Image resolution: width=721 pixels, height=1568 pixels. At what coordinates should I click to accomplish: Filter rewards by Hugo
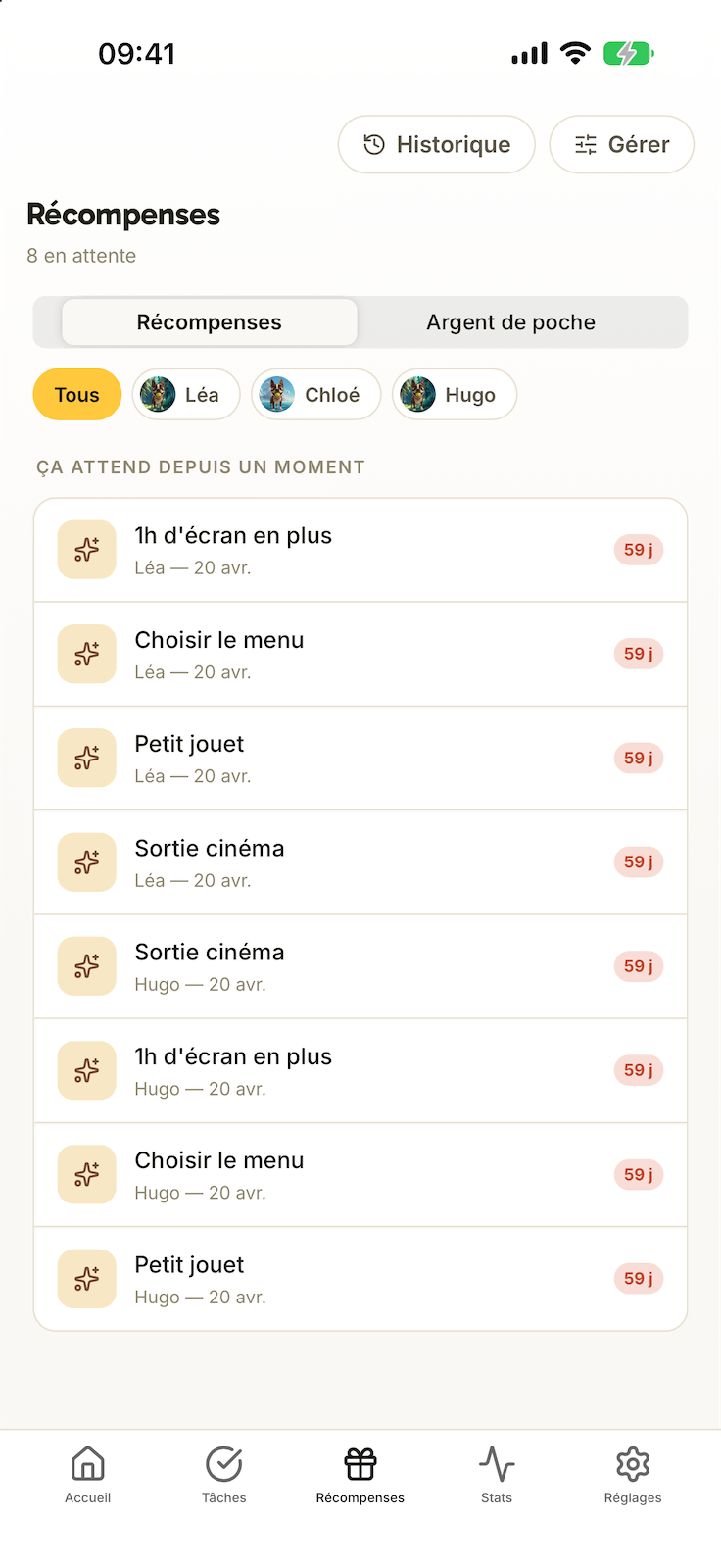click(x=455, y=394)
